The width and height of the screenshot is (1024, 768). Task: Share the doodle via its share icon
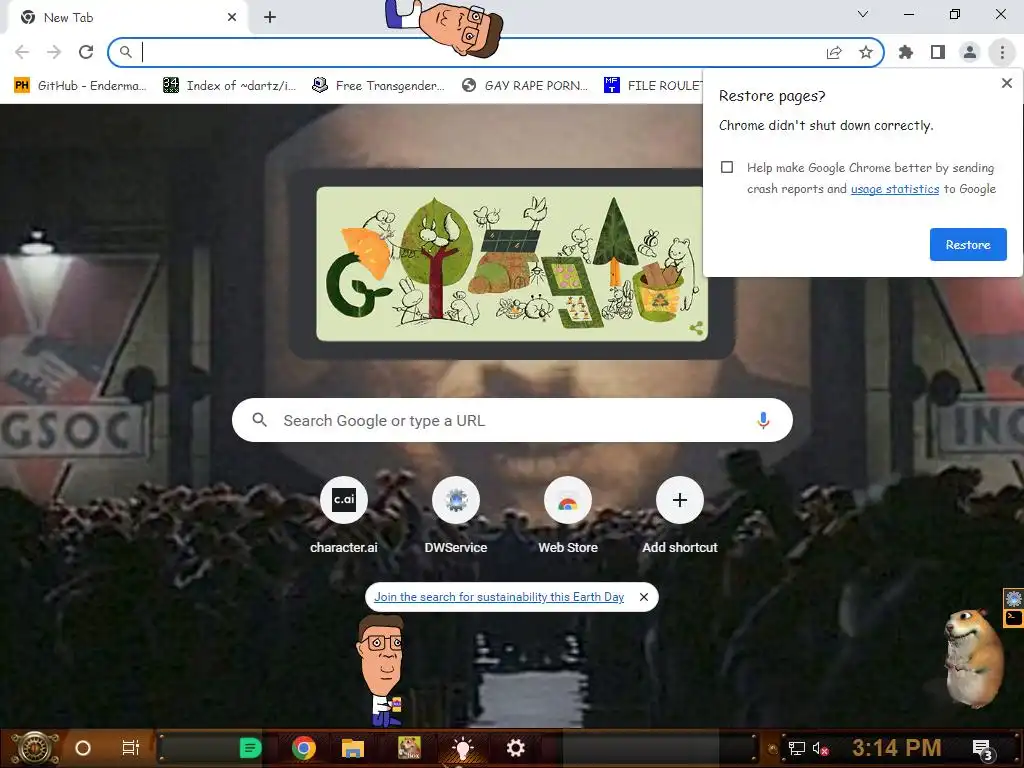coord(696,328)
